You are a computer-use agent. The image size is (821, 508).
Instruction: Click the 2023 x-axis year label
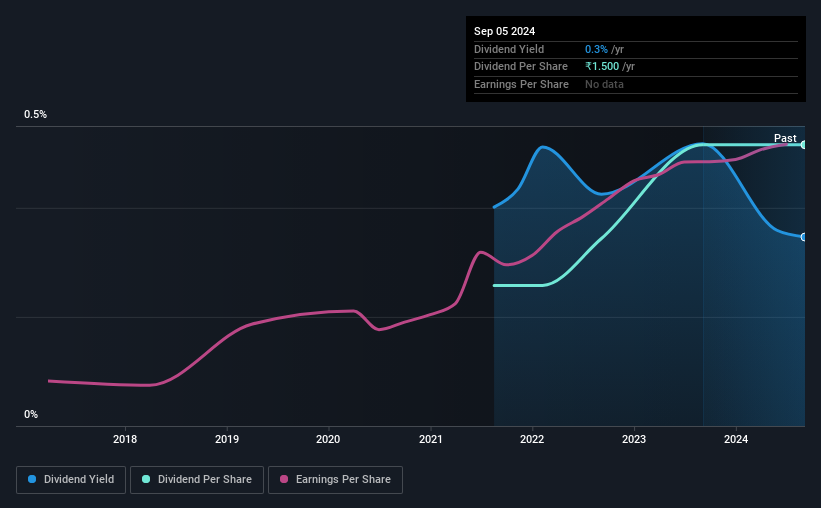tap(634, 439)
